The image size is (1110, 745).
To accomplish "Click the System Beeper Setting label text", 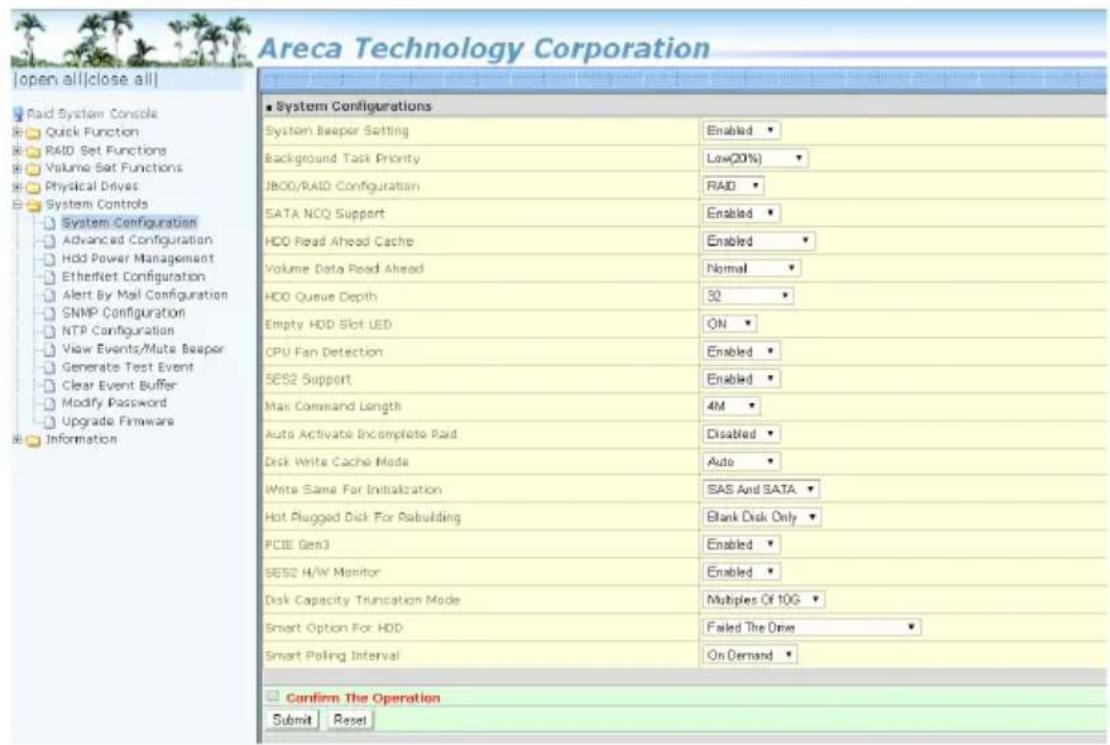I will click(x=336, y=131).
